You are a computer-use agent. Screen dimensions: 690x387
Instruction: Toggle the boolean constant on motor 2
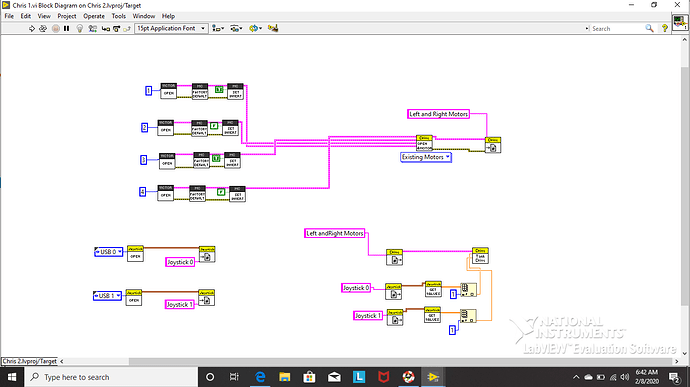tap(214, 126)
